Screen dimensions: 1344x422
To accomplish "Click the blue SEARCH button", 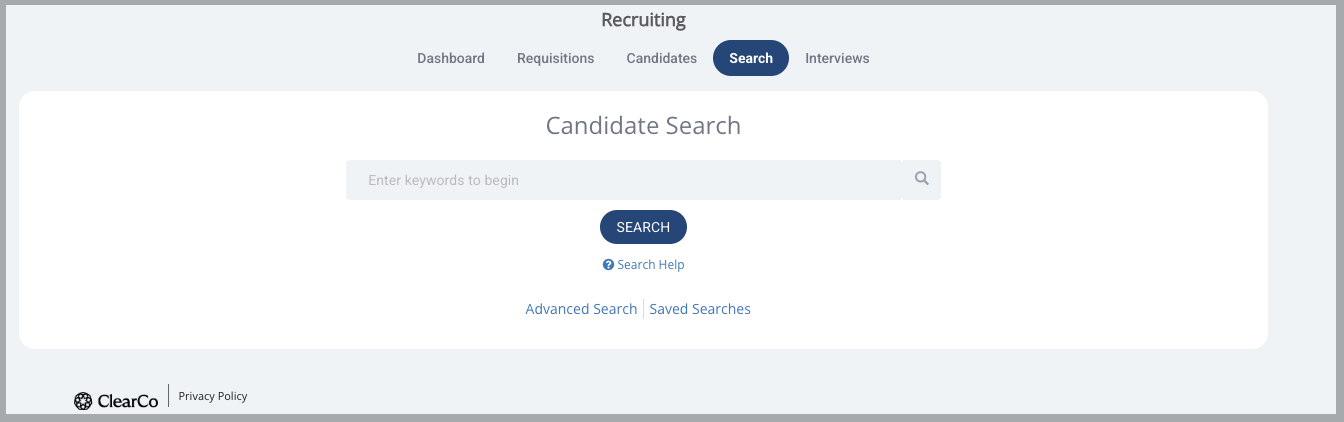I will pyautogui.click(x=643, y=227).
